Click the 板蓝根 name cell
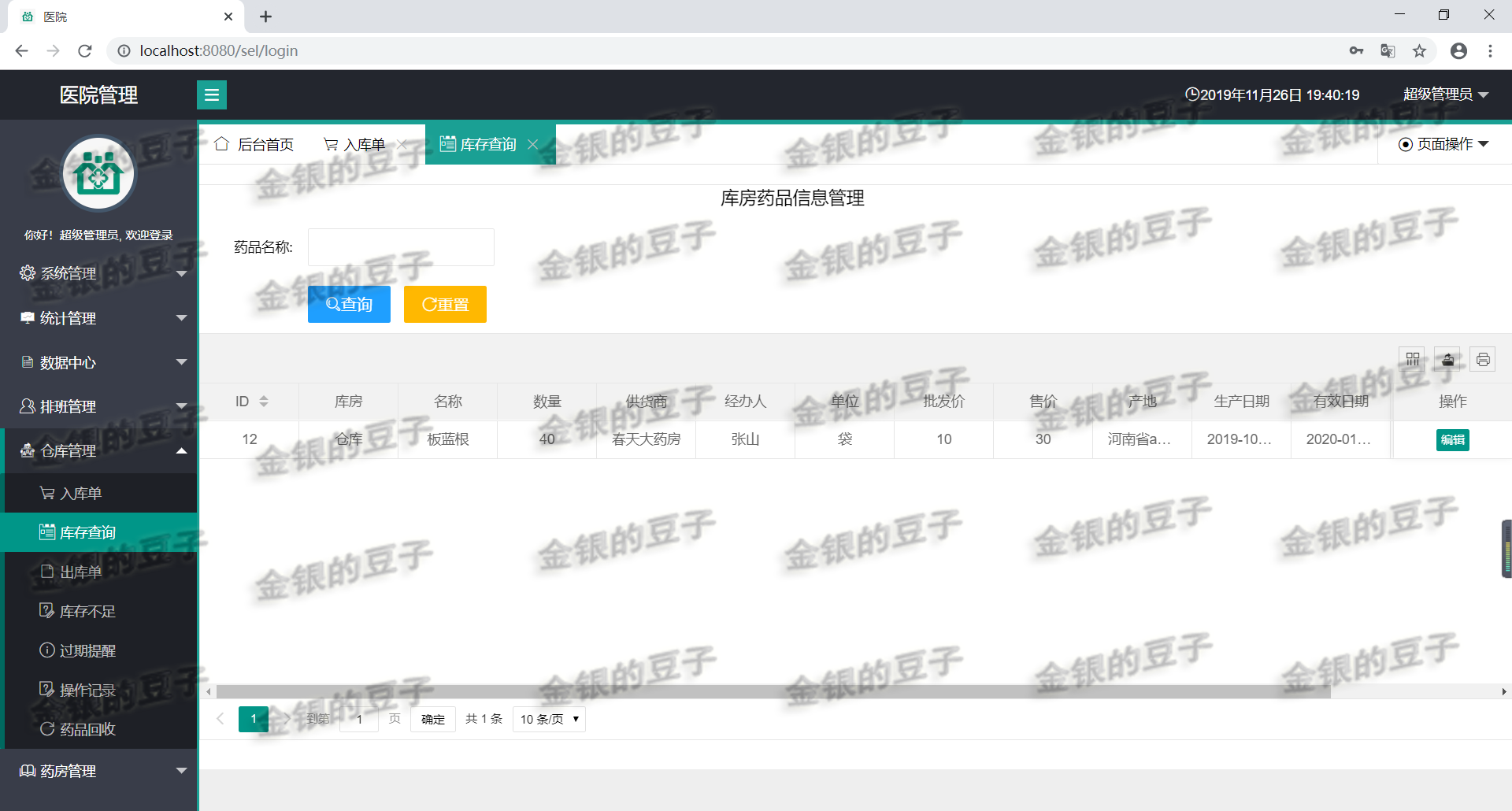This screenshot has height=811, width=1512. pyautogui.click(x=448, y=439)
